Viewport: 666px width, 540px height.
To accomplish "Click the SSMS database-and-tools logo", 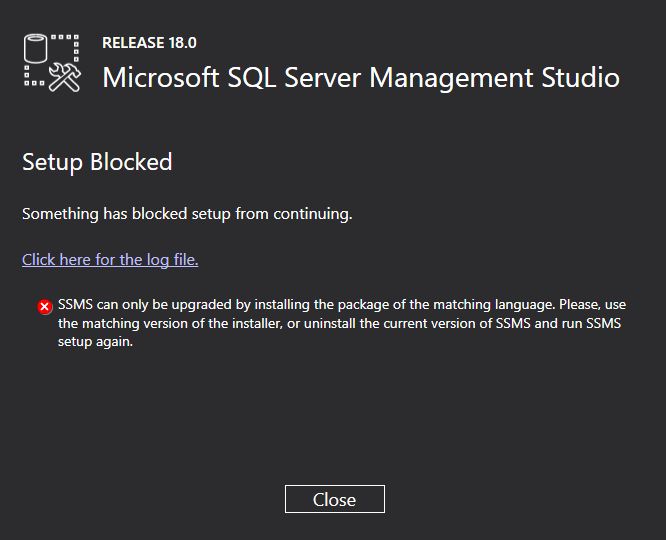I will (x=52, y=64).
